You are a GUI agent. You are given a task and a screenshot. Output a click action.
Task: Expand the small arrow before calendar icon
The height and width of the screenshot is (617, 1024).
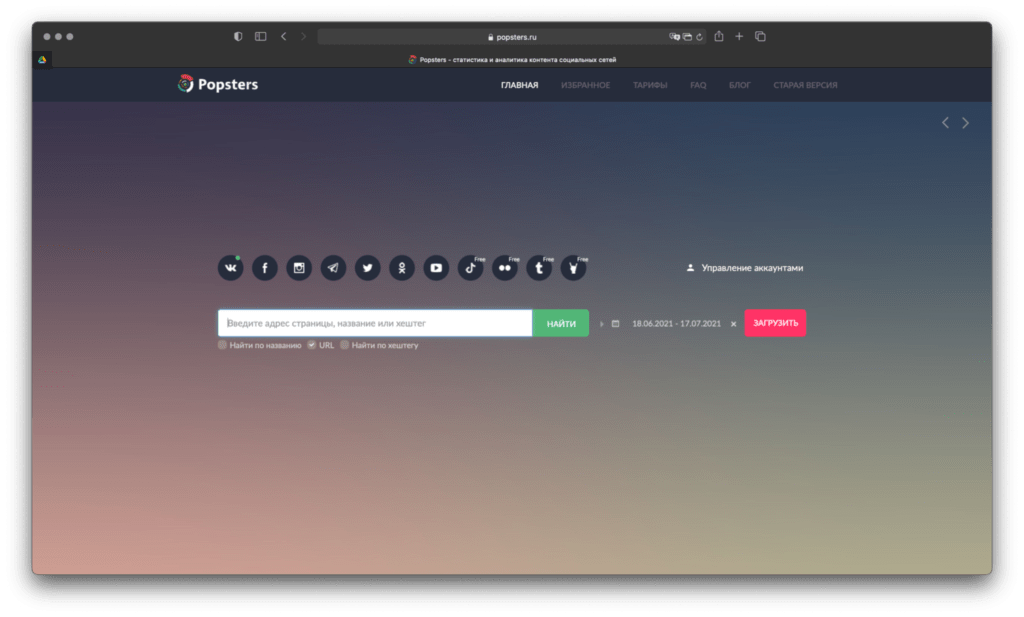click(x=602, y=324)
